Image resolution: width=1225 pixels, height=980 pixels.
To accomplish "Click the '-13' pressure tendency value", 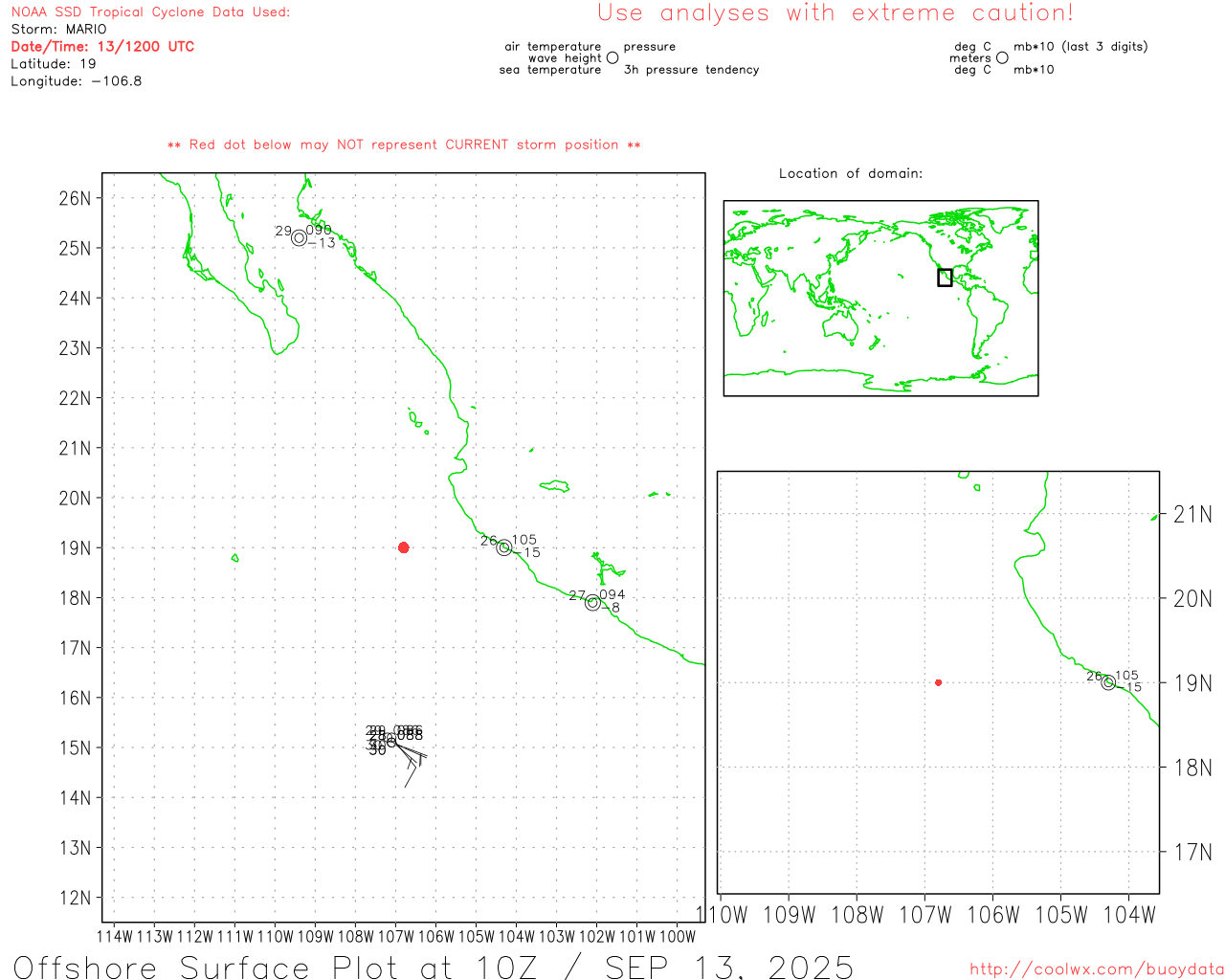I will coord(322,243).
